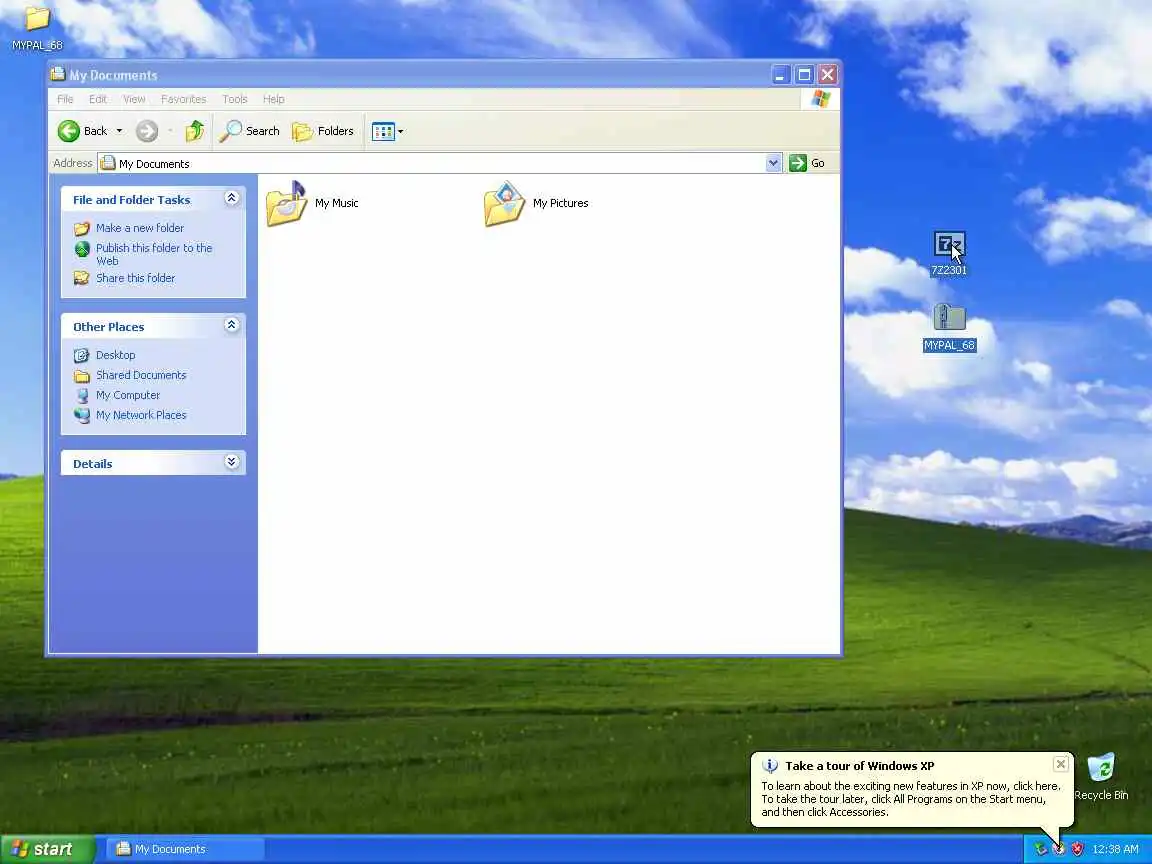Open the Help menu
The image size is (1152, 864).
tap(273, 99)
